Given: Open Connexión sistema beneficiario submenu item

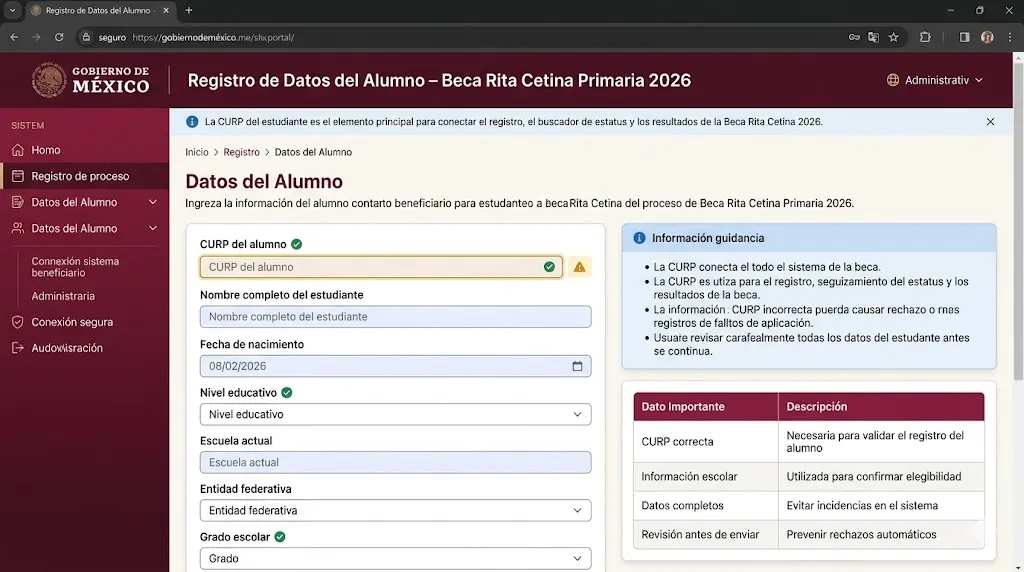Looking at the screenshot, I should coord(75,267).
